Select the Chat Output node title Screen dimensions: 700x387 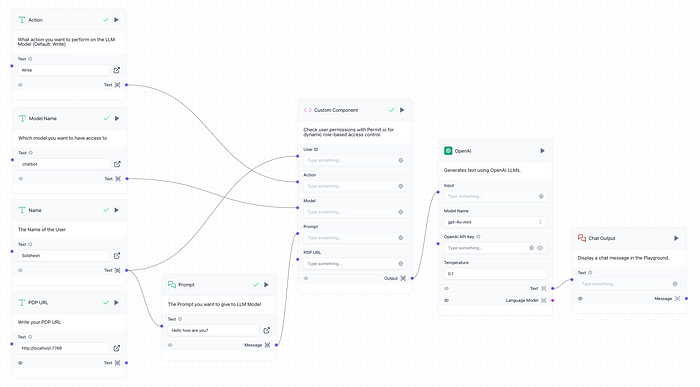point(602,238)
